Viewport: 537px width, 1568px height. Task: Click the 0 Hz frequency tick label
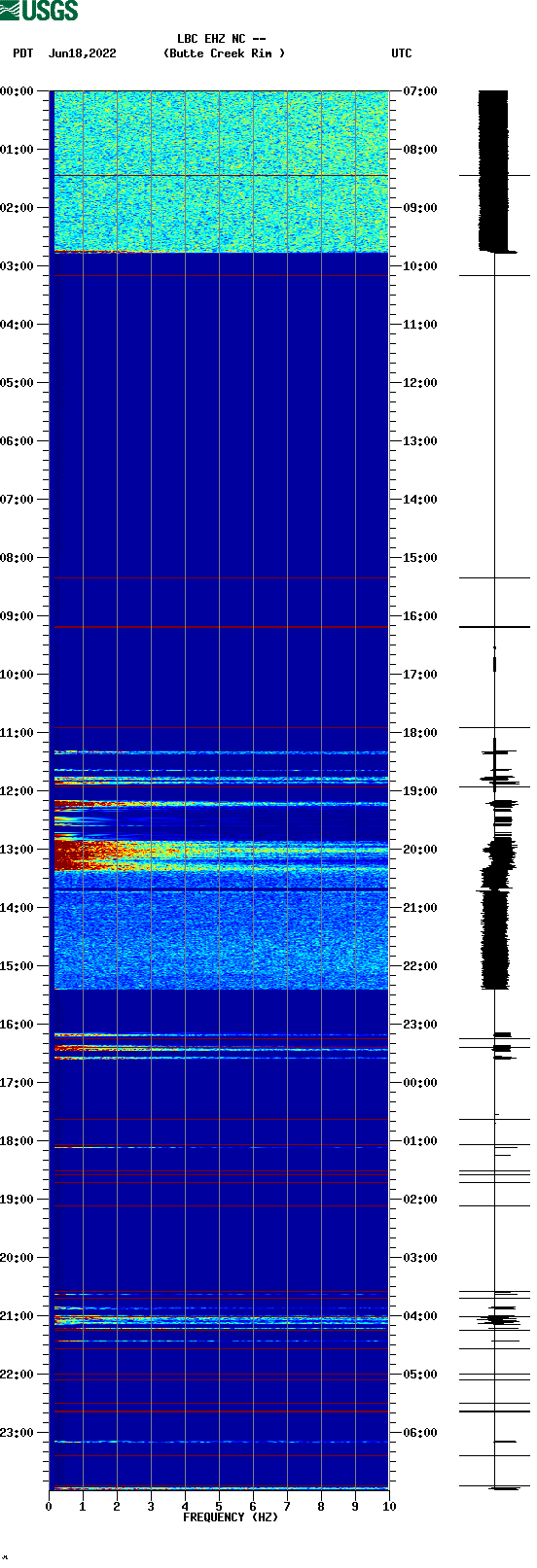point(49,1507)
